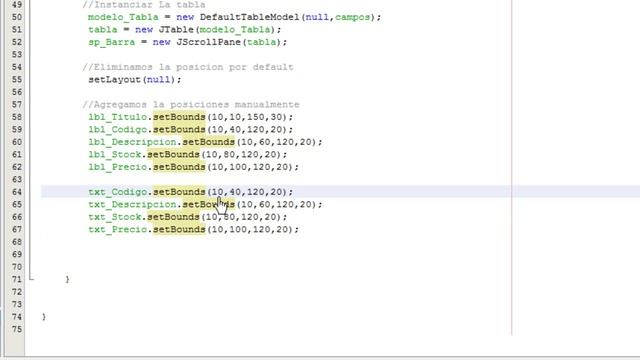Click txt_Stock on line 66

115,217
